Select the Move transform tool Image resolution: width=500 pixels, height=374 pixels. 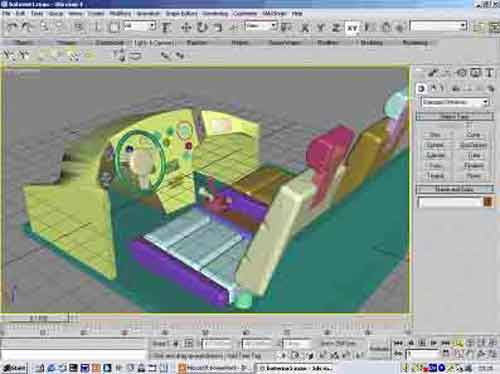click(x=186, y=27)
